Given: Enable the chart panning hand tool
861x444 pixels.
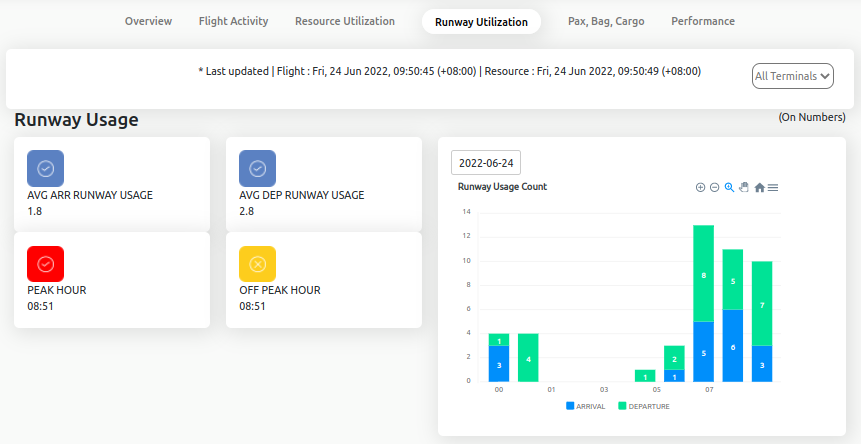Looking at the screenshot, I should point(744,187).
